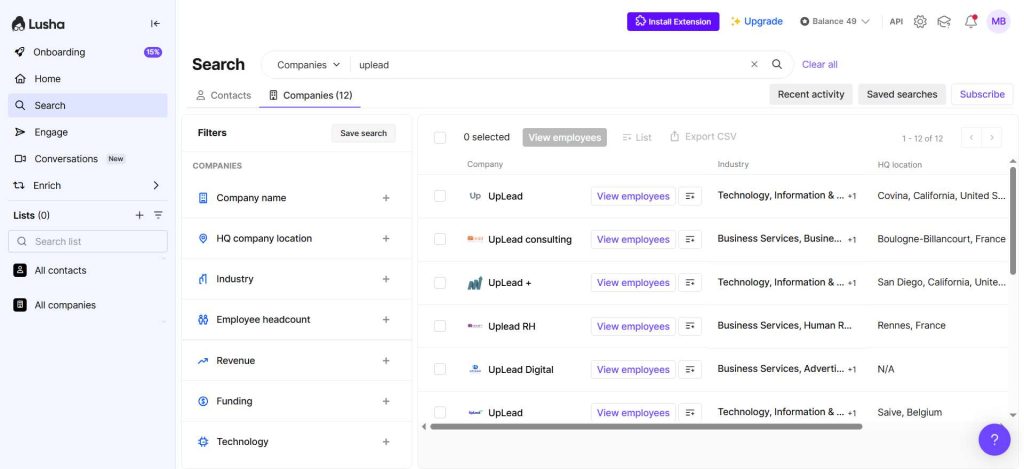Click the Search list input field
This screenshot has width=1024, height=469.
[x=88, y=242]
